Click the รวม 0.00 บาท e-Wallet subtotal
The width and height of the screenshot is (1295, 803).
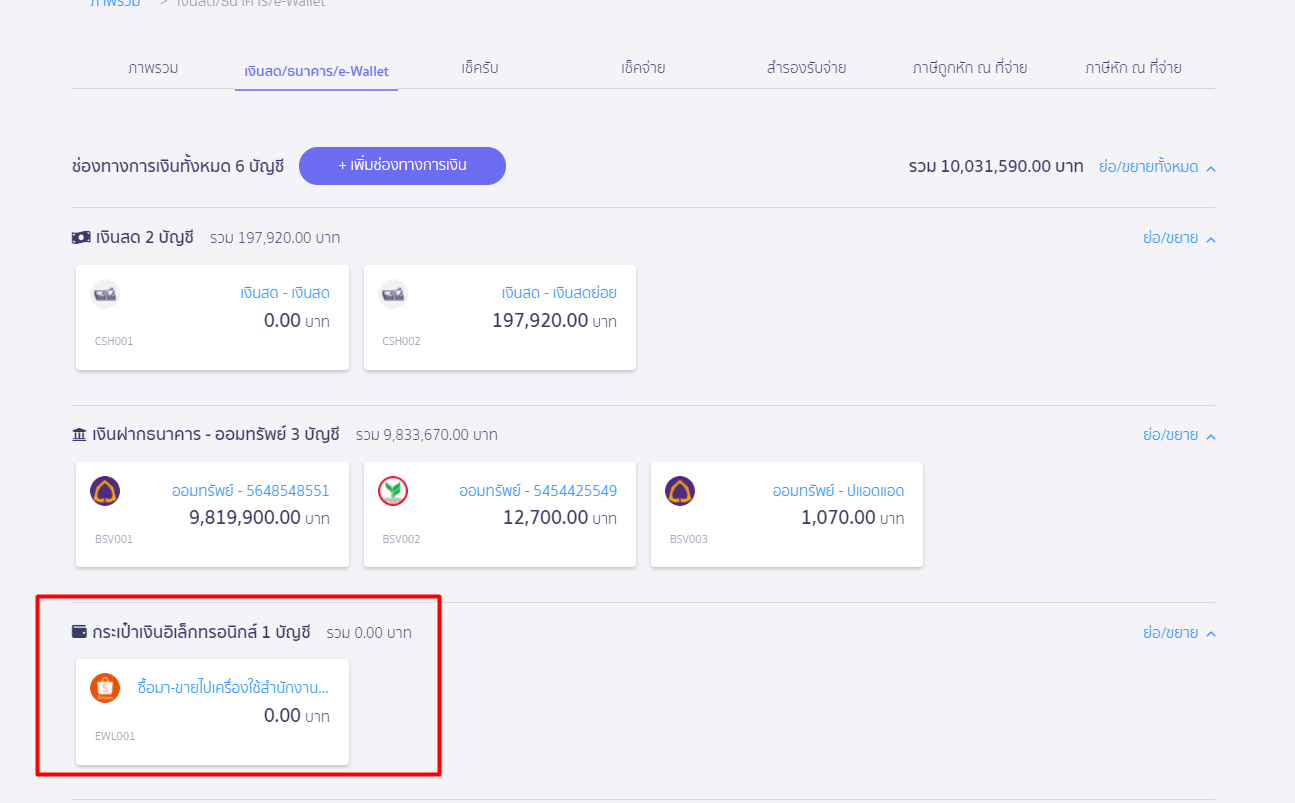pyautogui.click(x=369, y=633)
